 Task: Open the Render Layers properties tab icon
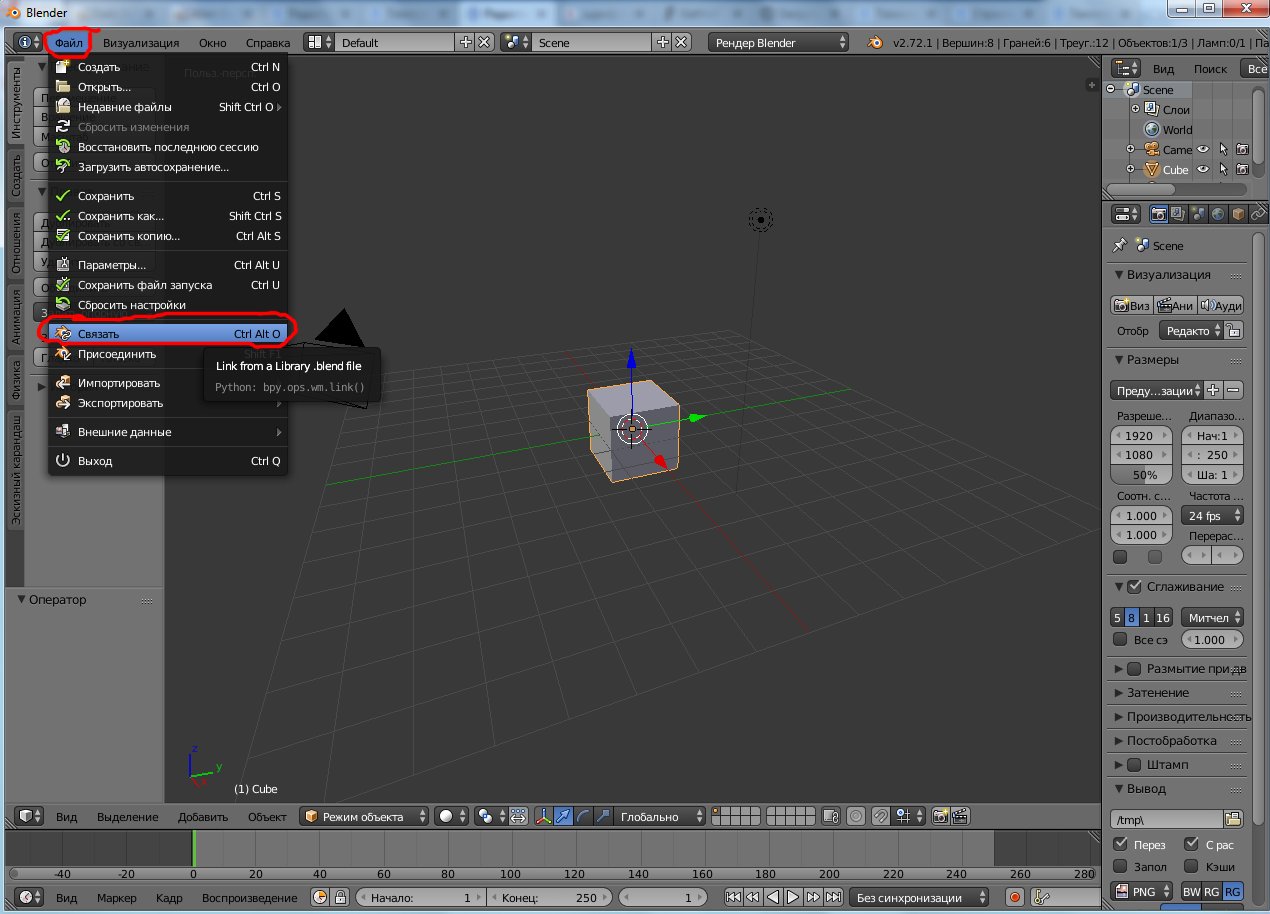(x=1177, y=213)
